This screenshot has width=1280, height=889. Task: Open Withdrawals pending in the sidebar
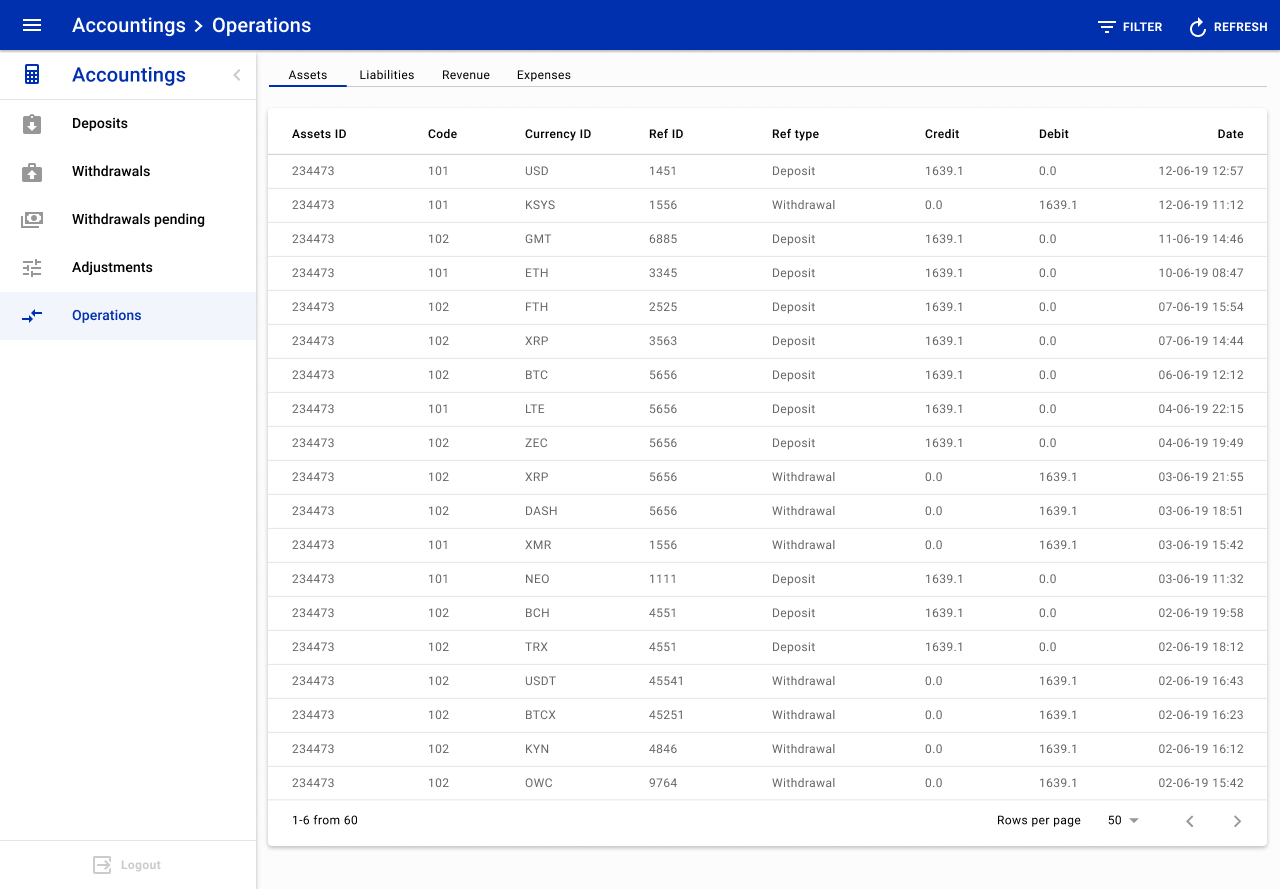point(128,220)
